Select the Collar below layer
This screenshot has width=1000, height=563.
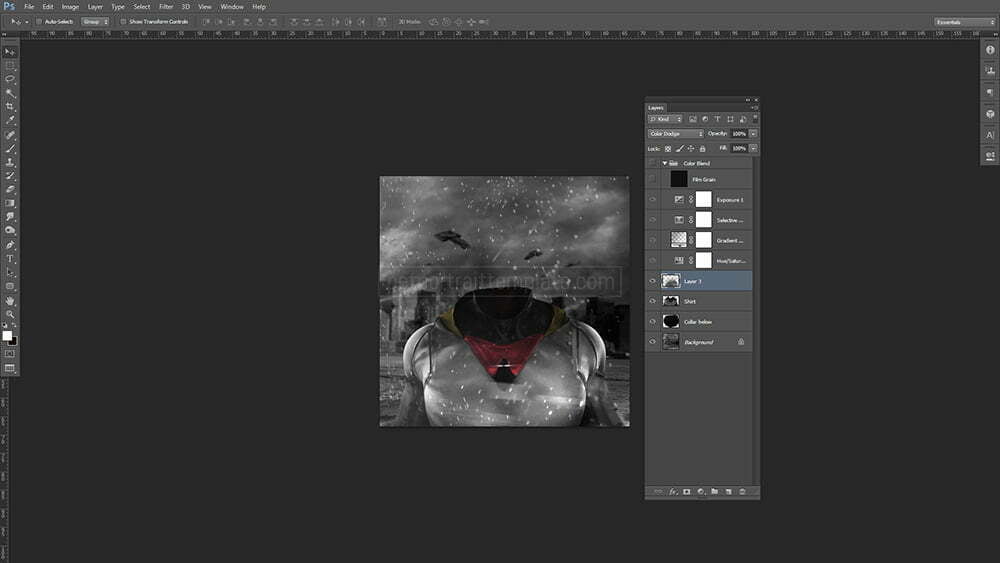(x=700, y=322)
